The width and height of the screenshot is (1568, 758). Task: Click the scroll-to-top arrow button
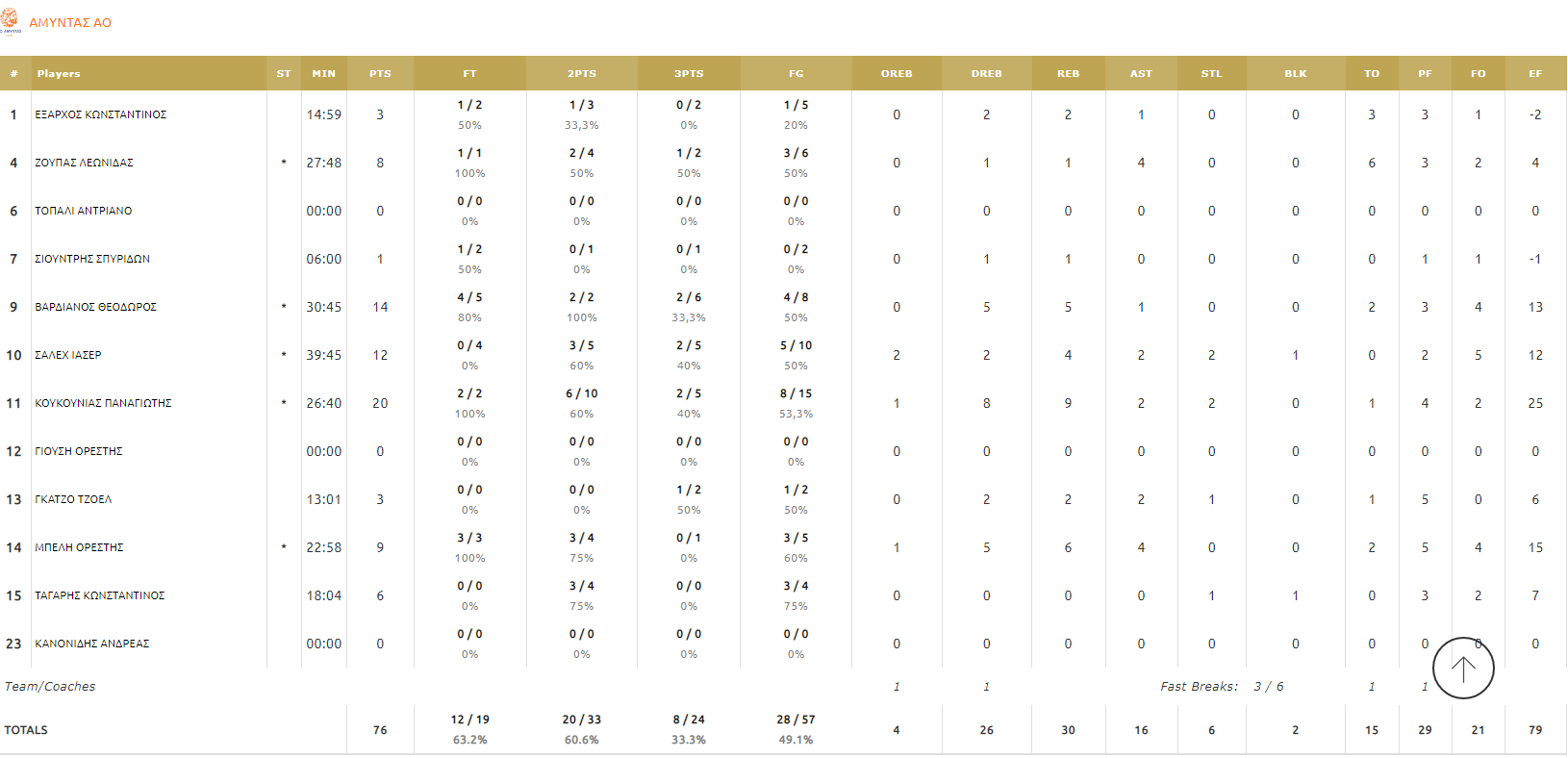[1462, 668]
